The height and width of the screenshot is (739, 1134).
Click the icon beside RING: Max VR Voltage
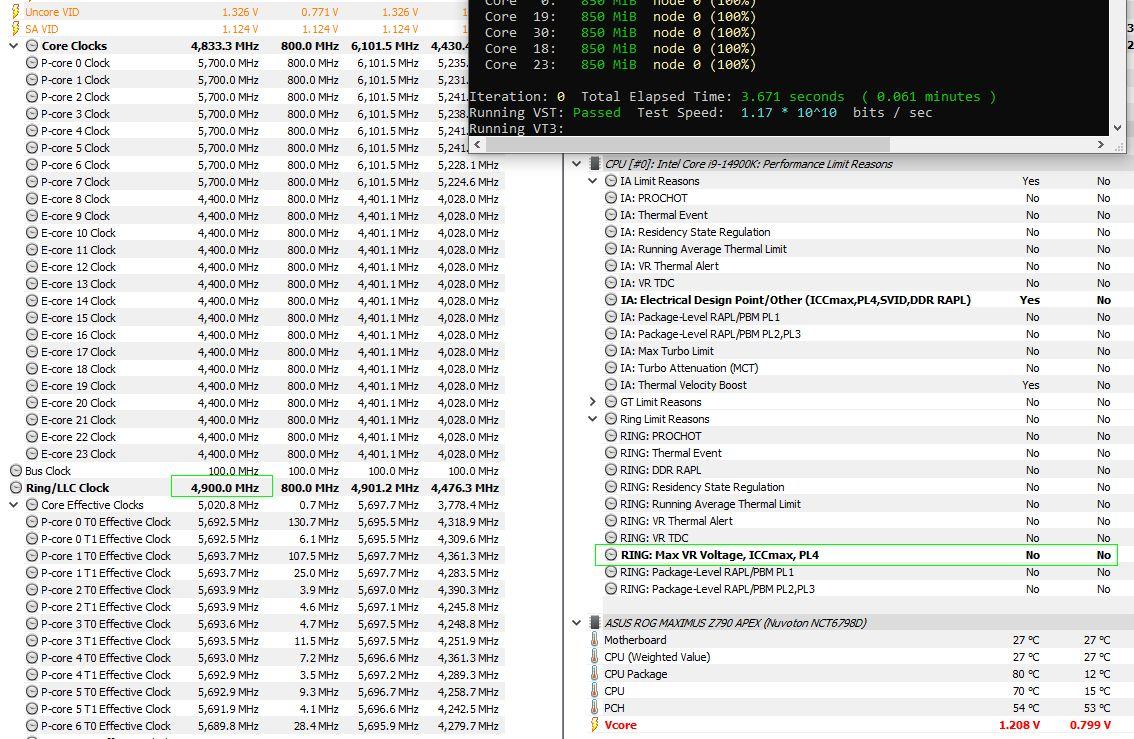click(611, 555)
